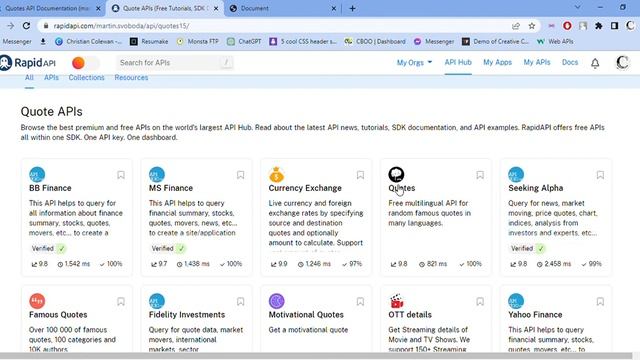
Task: Open the ChatGPT bookmark
Action: click(x=244, y=42)
